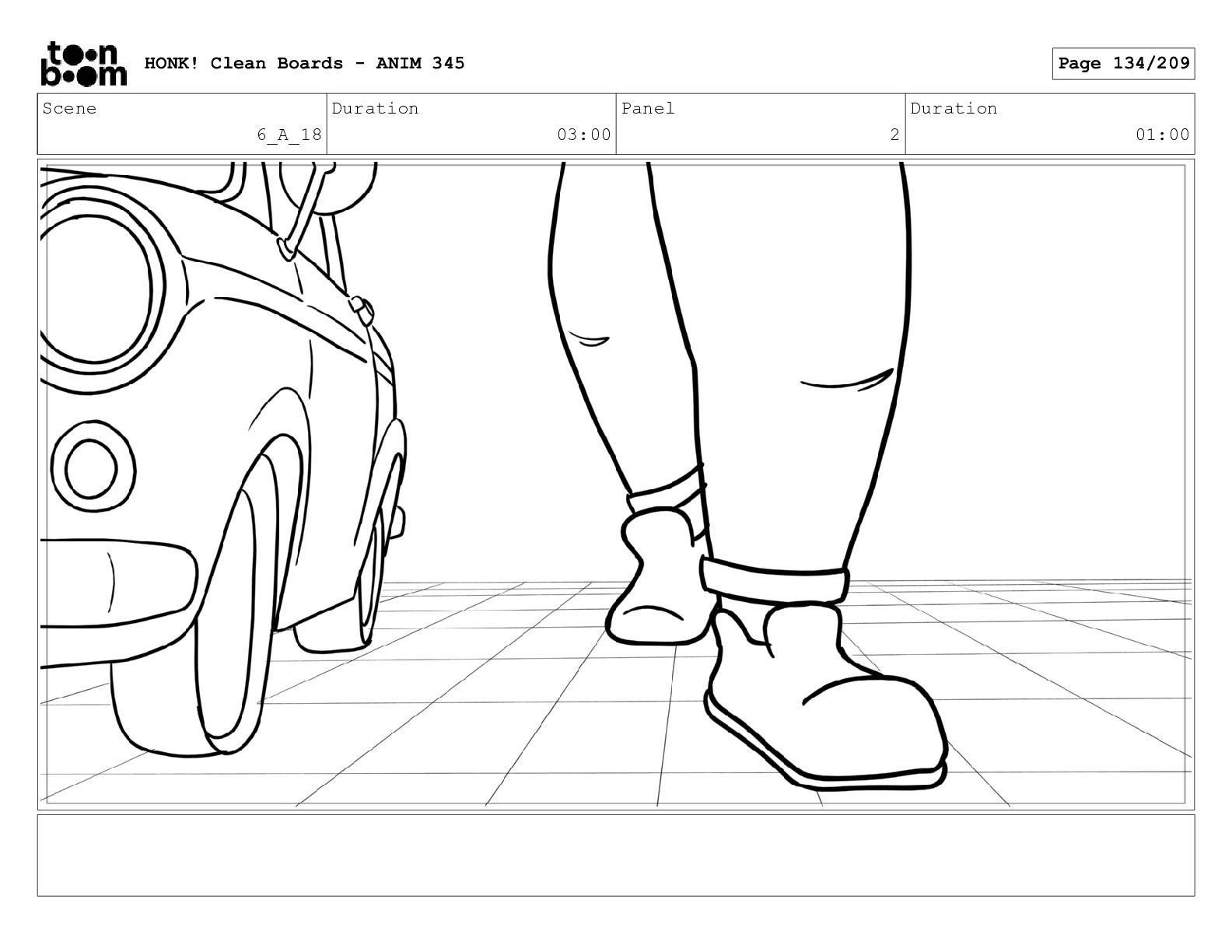Select the Panel label cell
The height and width of the screenshot is (952, 1232).
pyautogui.click(x=648, y=109)
